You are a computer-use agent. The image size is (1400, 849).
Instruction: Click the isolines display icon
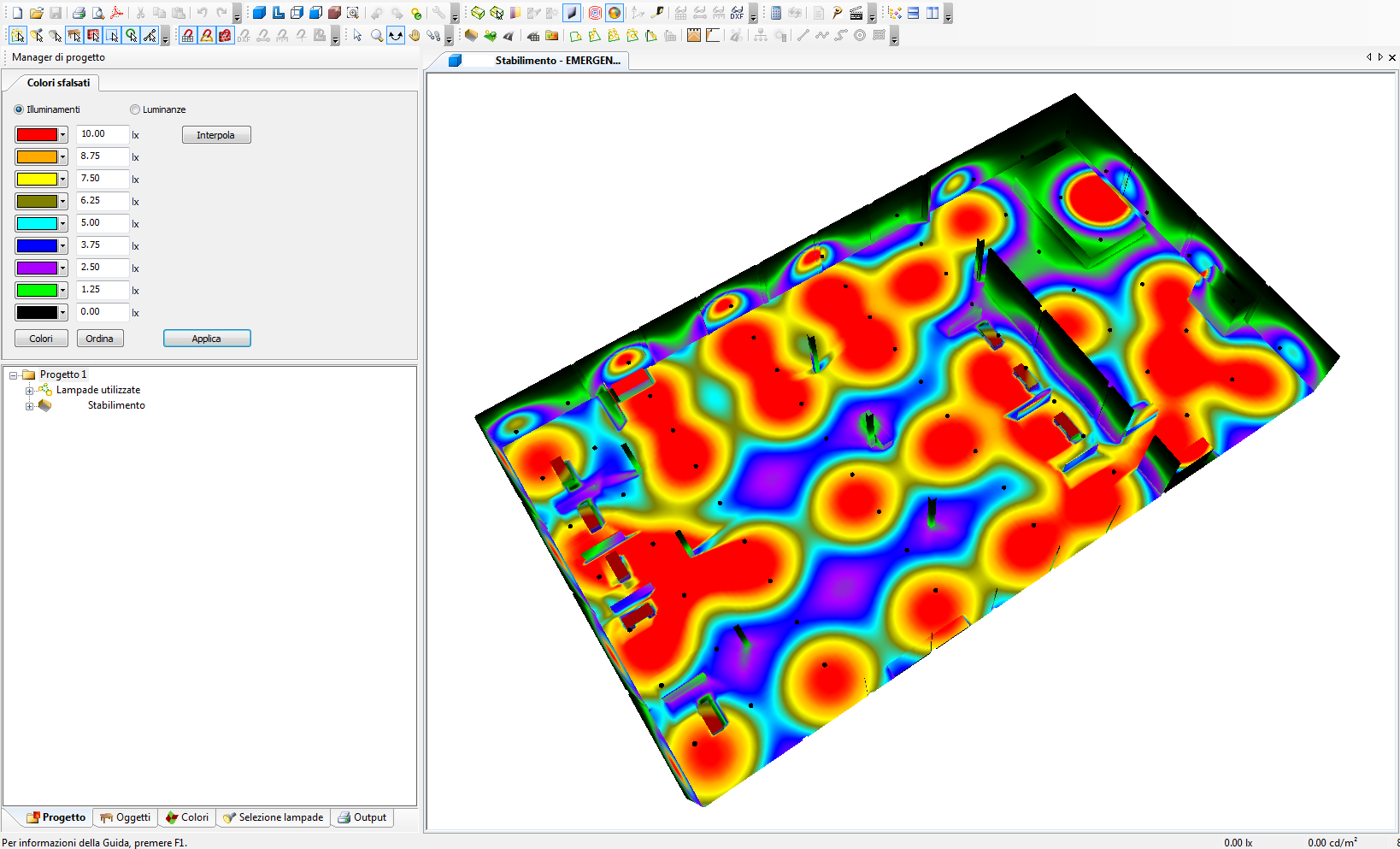[x=596, y=13]
